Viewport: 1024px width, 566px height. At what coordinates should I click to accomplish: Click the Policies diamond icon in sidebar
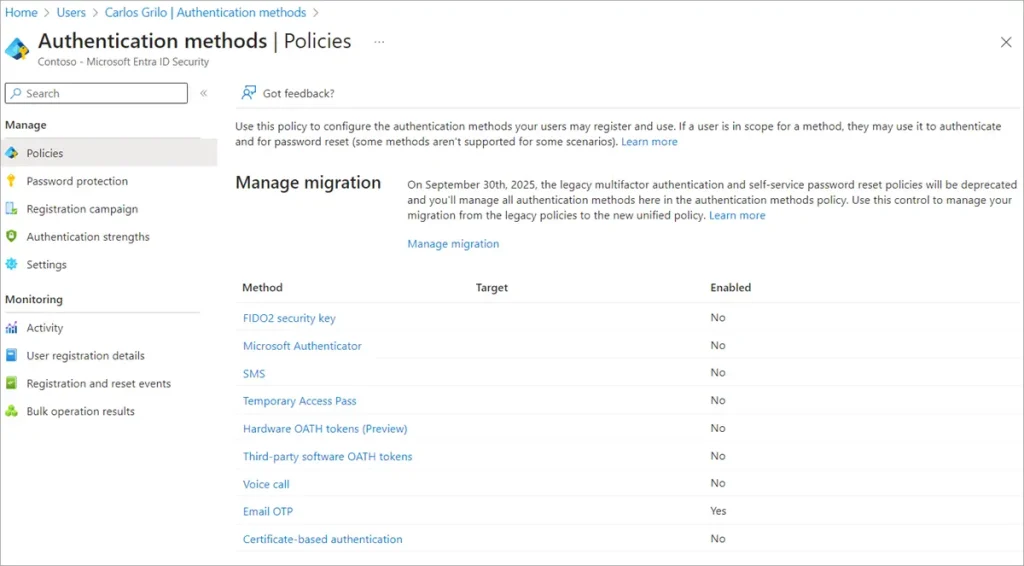coord(12,153)
